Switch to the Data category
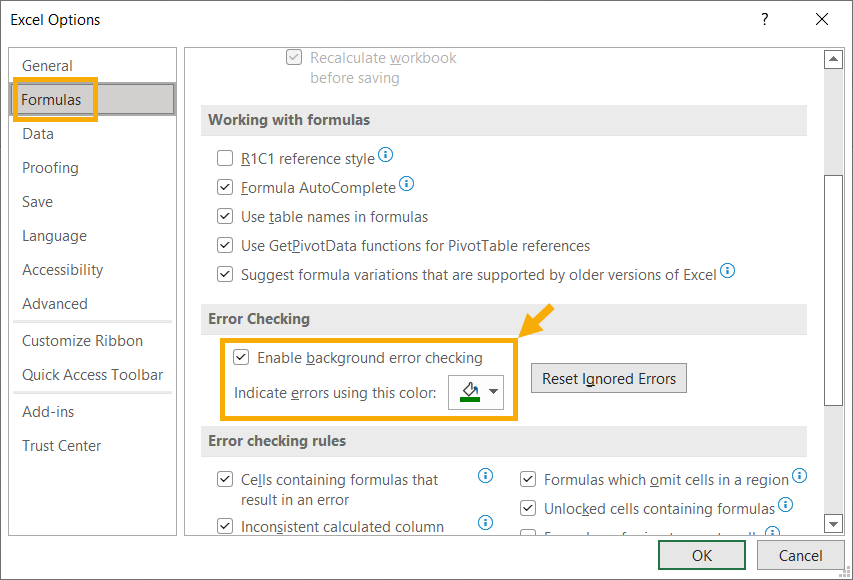This screenshot has height=580, width=853. tap(93, 134)
